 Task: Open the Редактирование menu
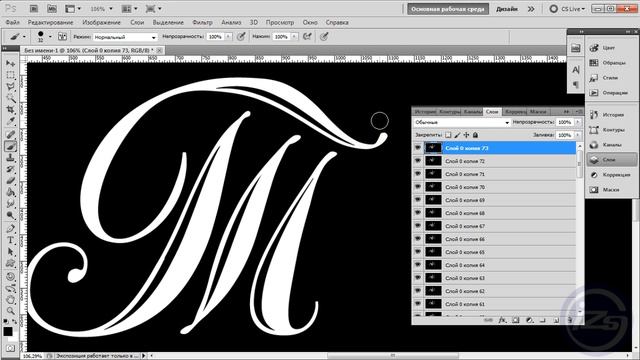(50, 22)
